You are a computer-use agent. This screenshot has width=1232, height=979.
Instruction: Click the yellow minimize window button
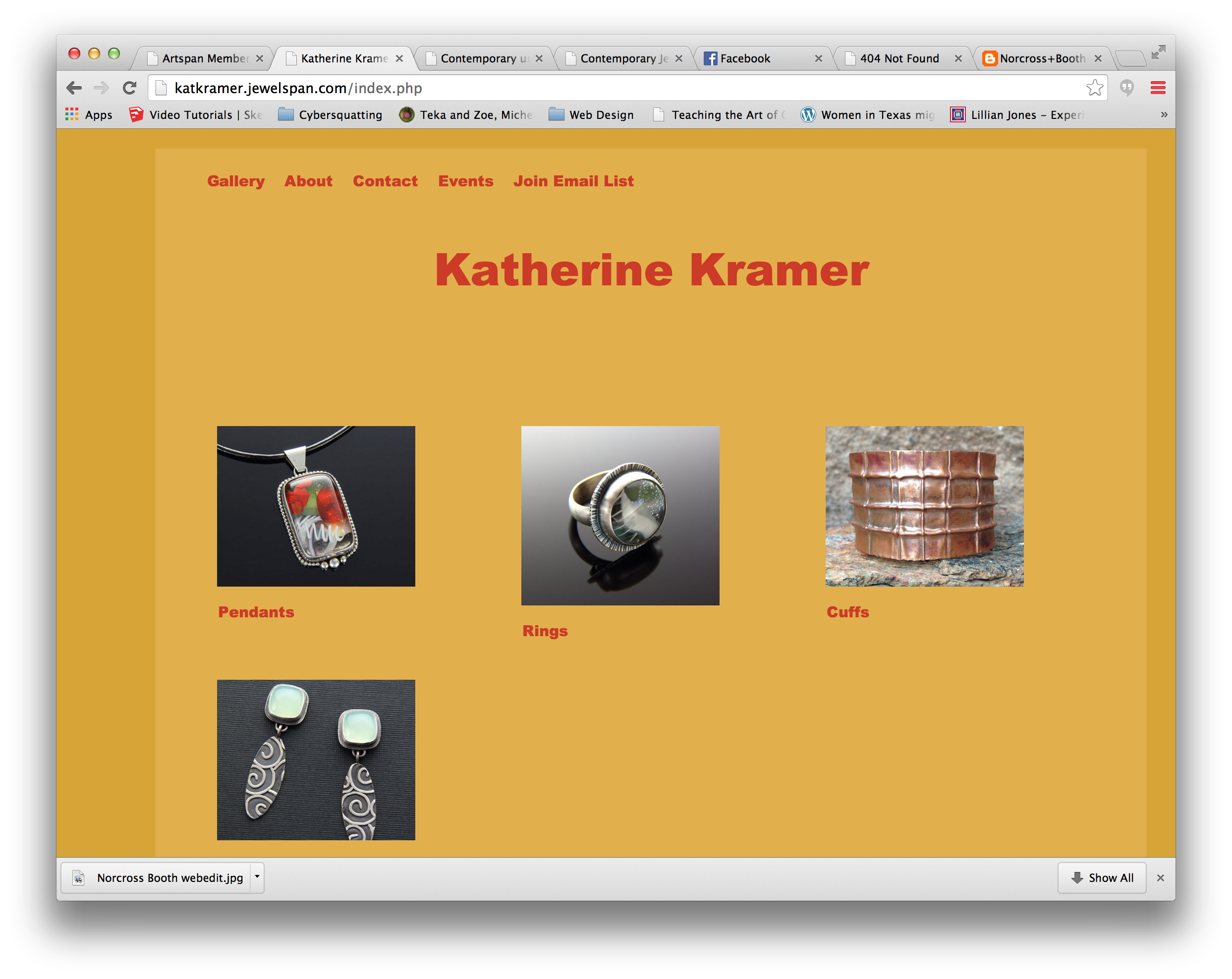click(94, 54)
